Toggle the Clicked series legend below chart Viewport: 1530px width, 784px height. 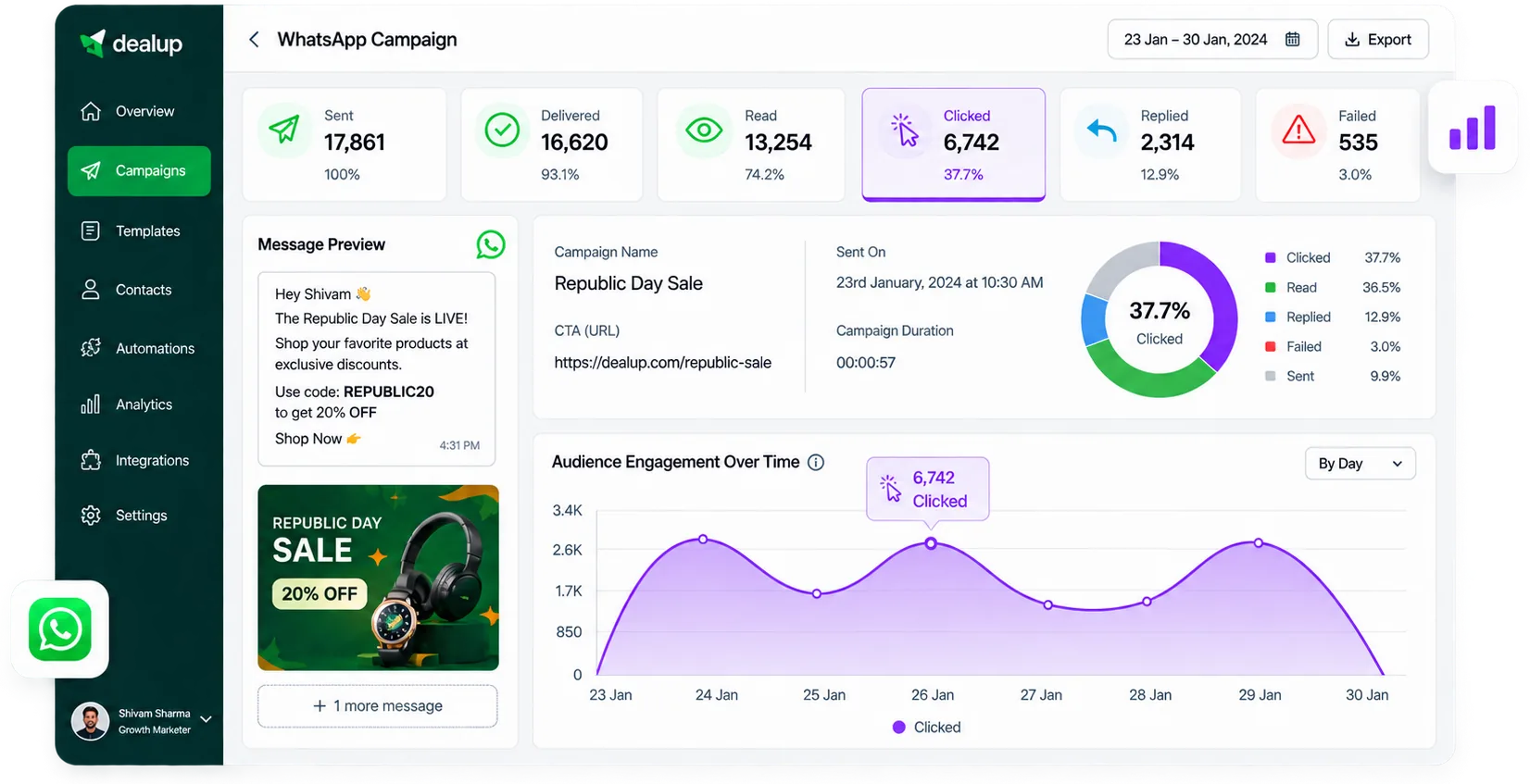[x=926, y=728]
